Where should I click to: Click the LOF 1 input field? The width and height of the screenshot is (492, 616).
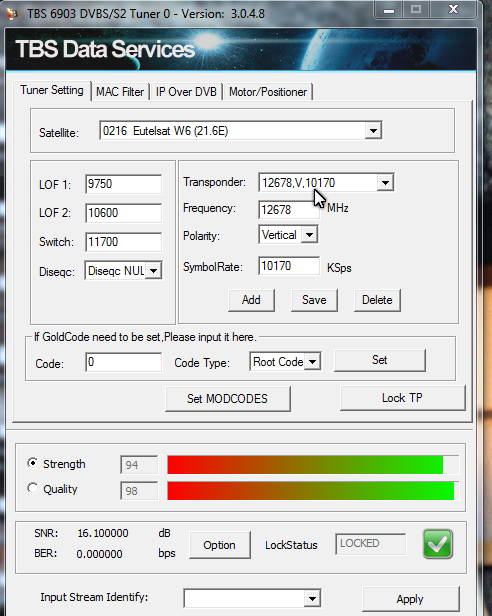(x=123, y=184)
